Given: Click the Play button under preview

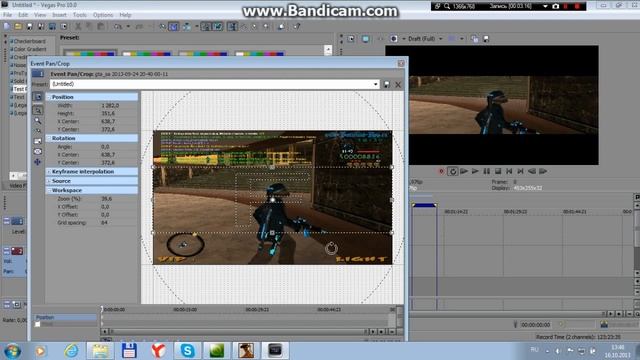Looking at the screenshot, I should pos(475,171).
